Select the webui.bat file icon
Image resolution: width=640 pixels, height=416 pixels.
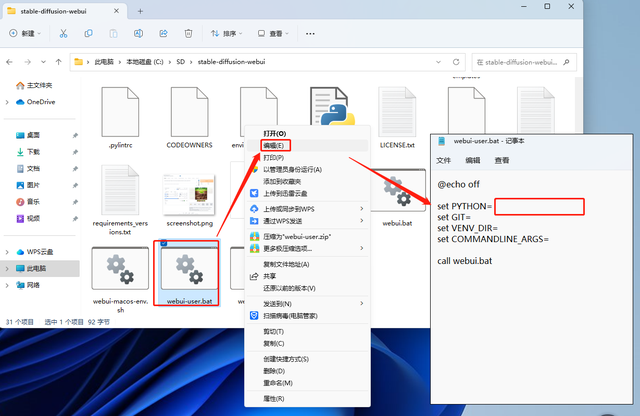tap(398, 191)
